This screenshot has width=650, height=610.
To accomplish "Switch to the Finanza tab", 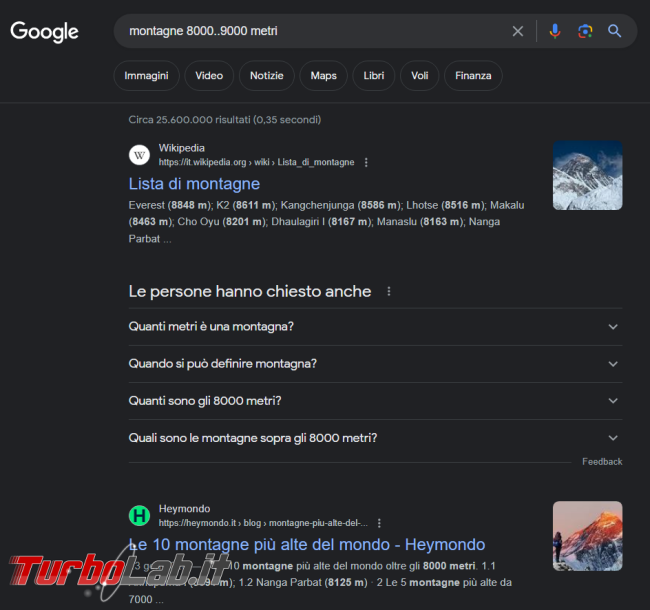I will [473, 75].
